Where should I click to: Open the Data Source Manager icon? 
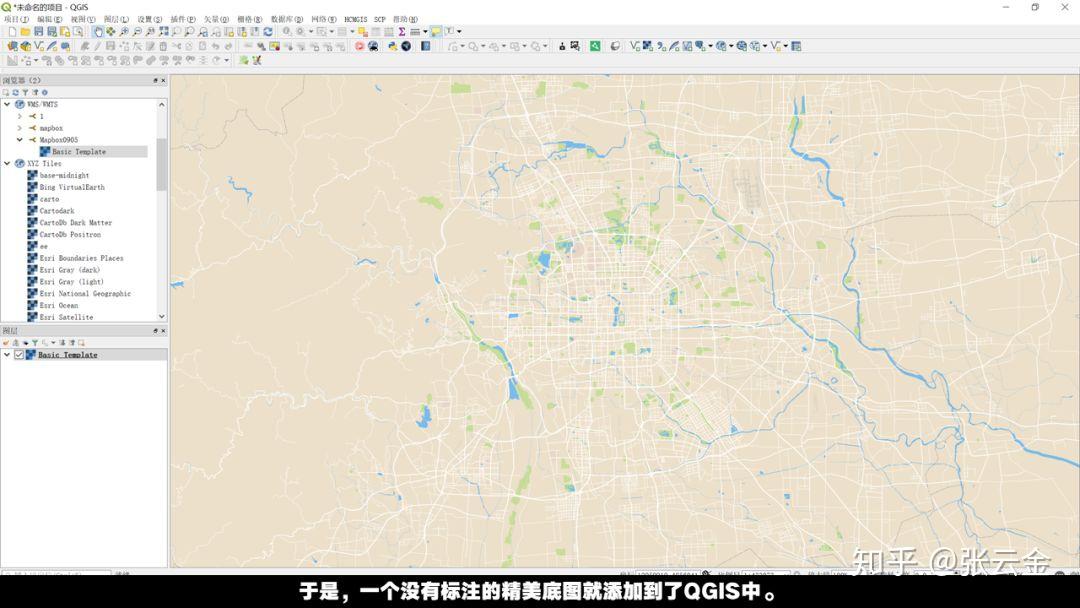(12, 46)
